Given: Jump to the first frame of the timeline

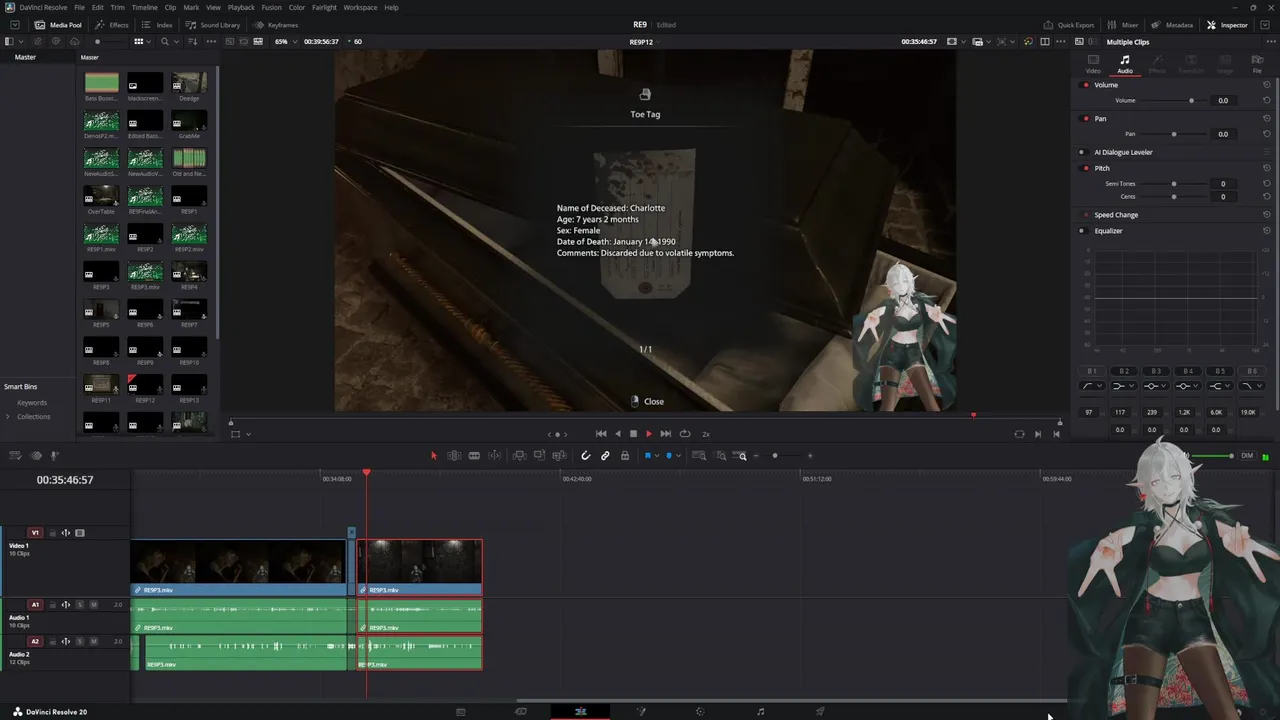Looking at the screenshot, I should pos(601,434).
